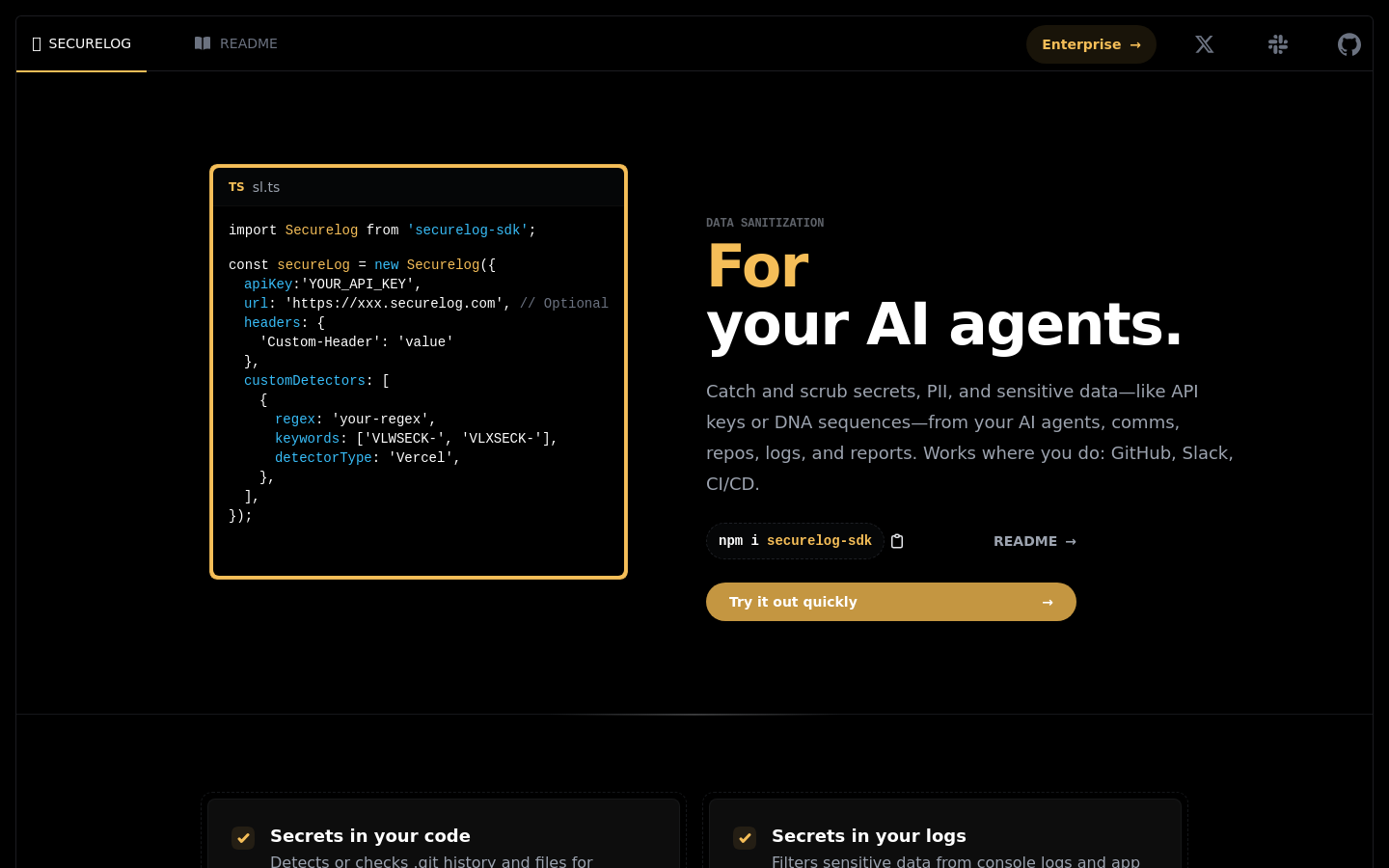The image size is (1389, 868).
Task: Open the Enterprise button
Action: click(1091, 44)
